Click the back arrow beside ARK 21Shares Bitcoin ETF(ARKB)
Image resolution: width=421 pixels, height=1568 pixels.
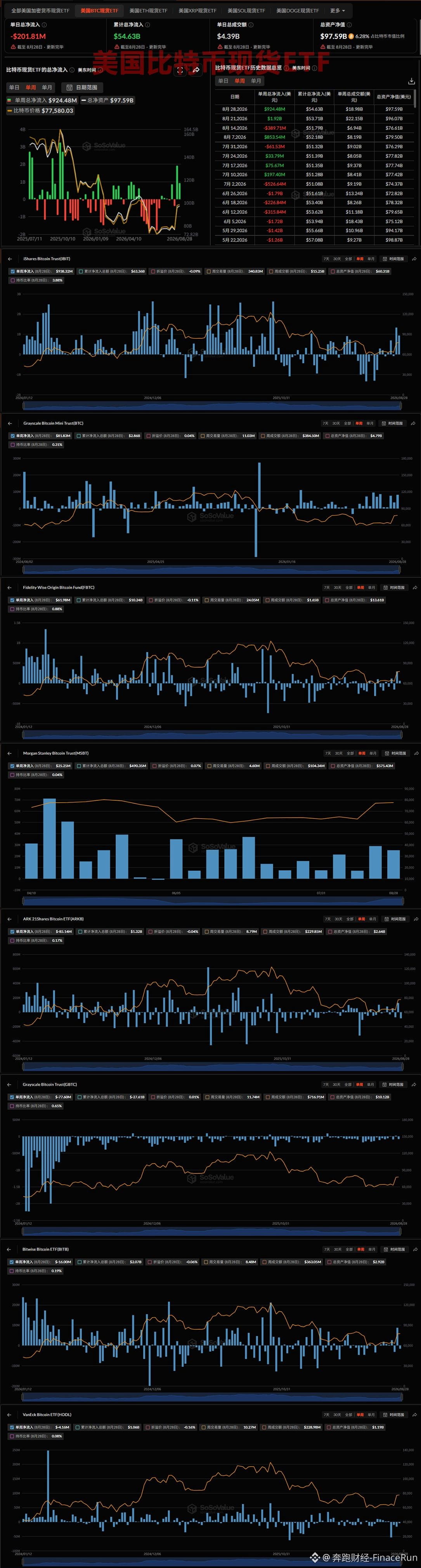click(x=10, y=918)
